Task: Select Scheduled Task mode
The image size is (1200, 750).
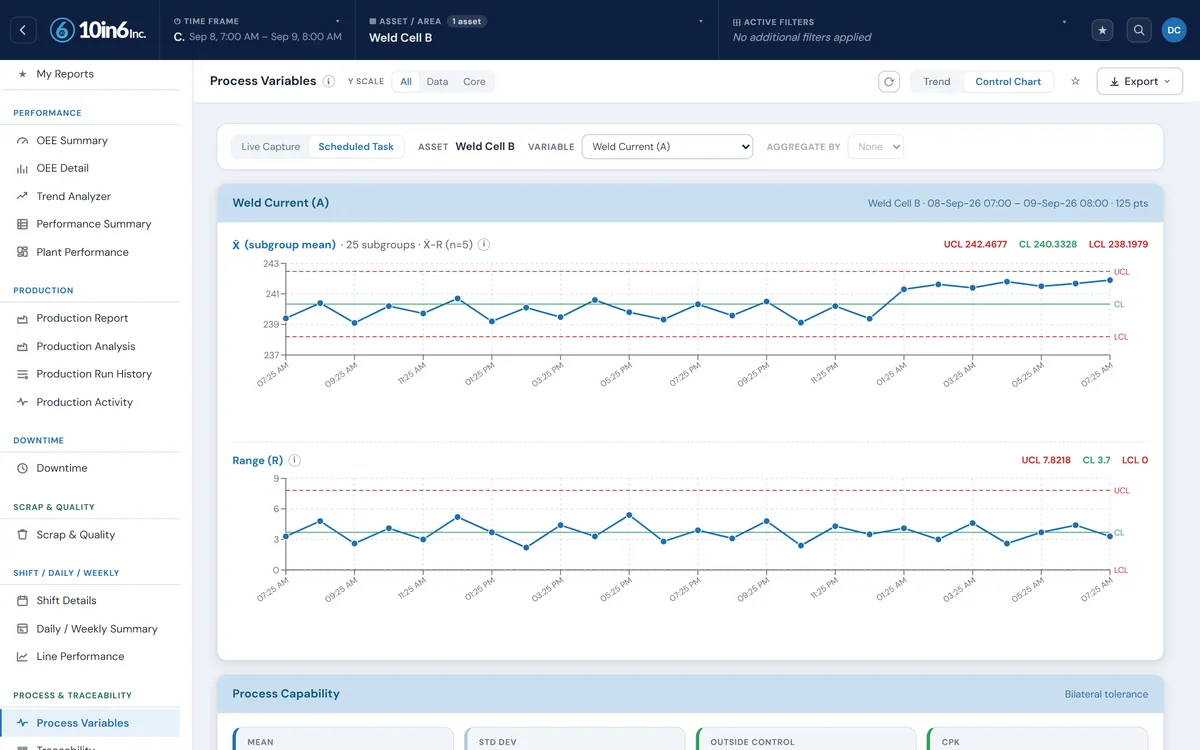Action: pos(356,147)
